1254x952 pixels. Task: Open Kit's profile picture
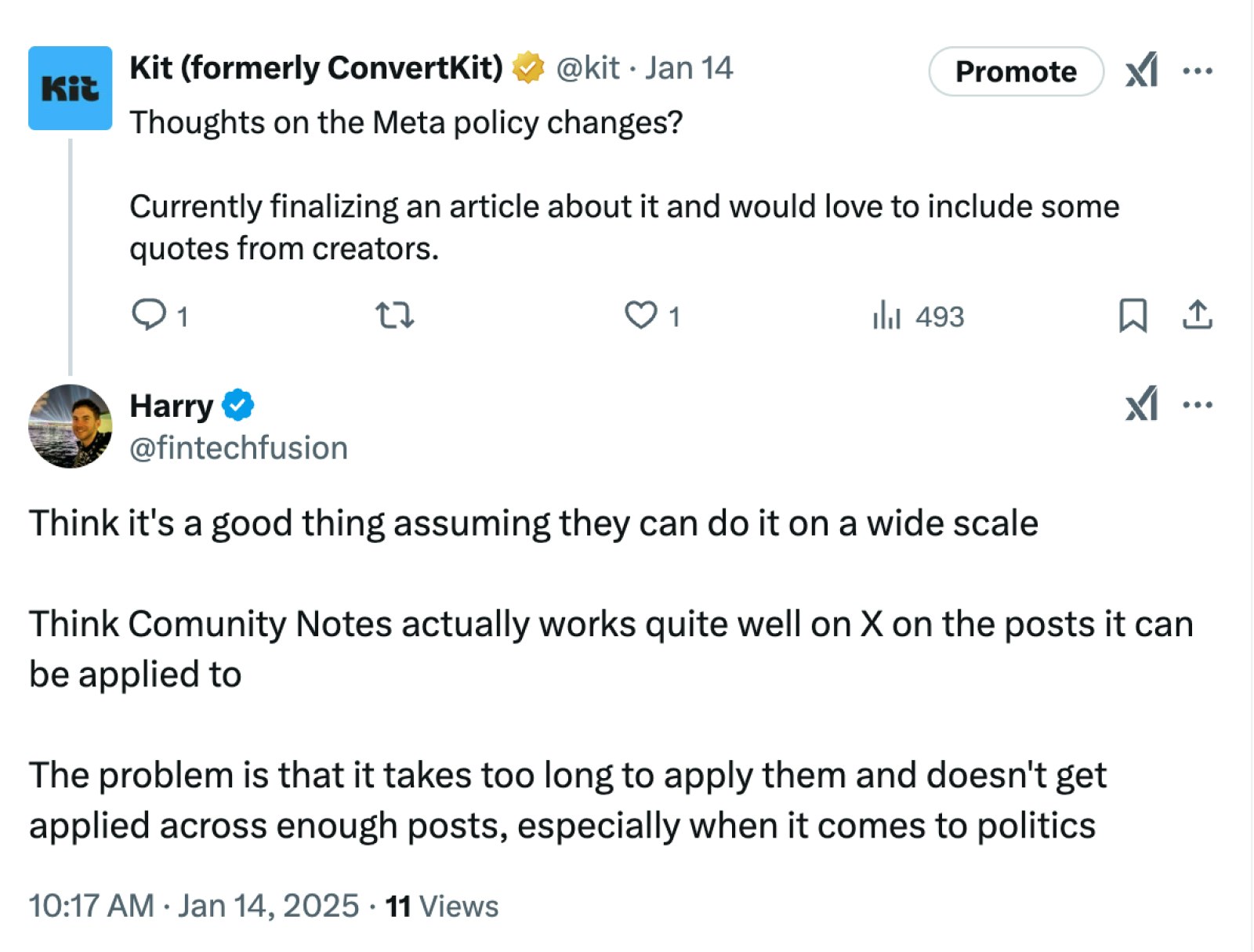pyautogui.click(x=70, y=88)
